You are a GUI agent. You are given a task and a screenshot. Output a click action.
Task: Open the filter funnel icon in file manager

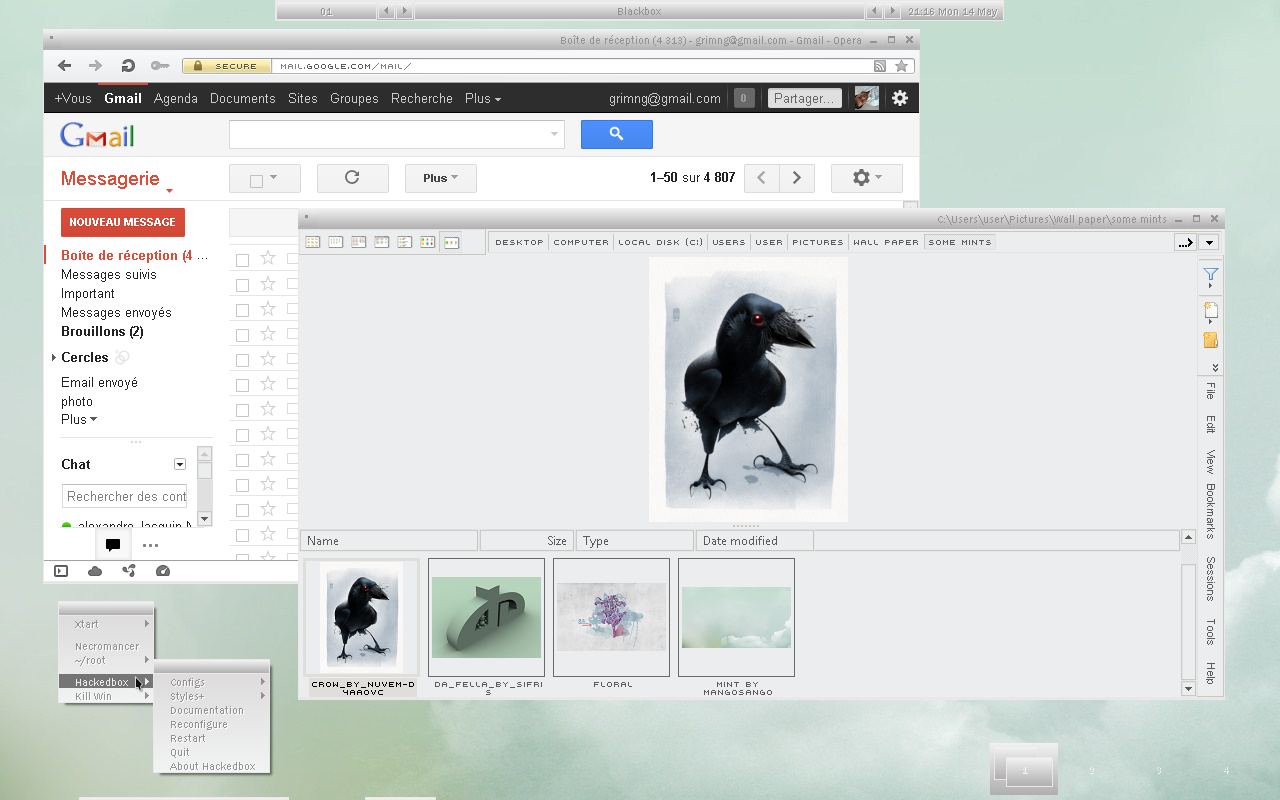[x=1211, y=275]
